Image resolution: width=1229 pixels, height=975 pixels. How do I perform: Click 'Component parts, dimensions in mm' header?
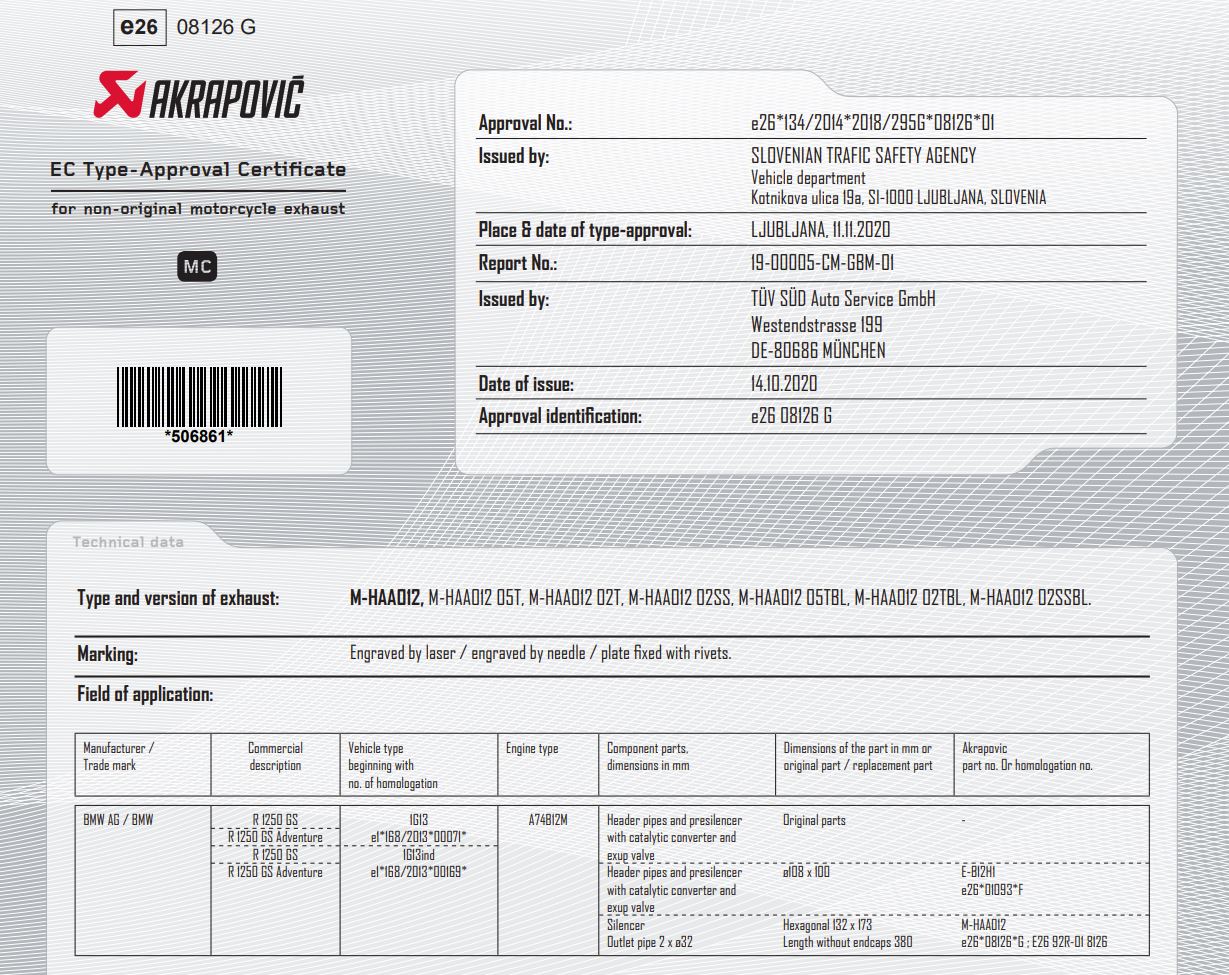pyautogui.click(x=648, y=757)
